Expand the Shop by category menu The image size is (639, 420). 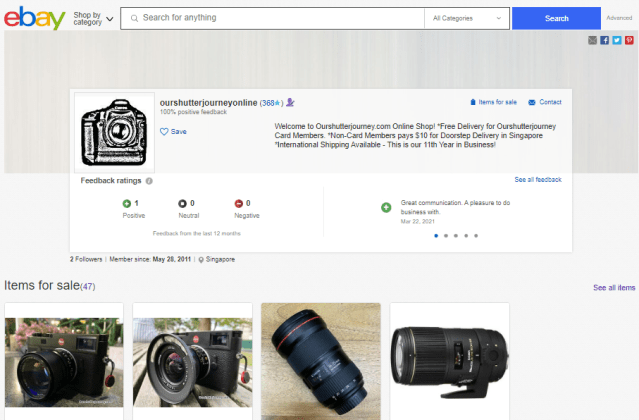pyautogui.click(x=93, y=18)
